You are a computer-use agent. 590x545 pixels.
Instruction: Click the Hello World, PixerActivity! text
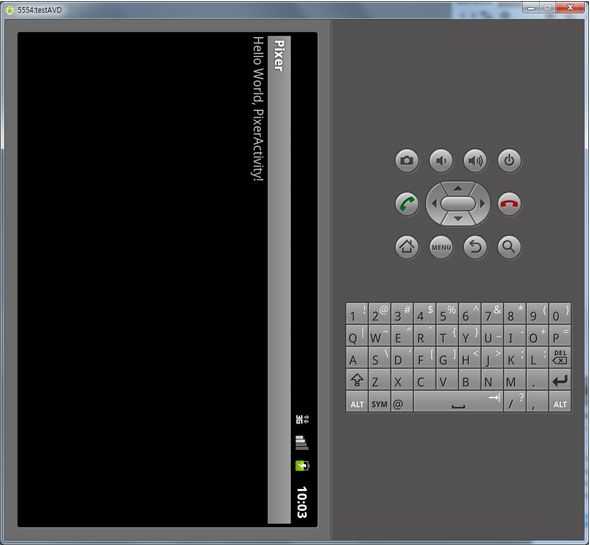click(258, 109)
